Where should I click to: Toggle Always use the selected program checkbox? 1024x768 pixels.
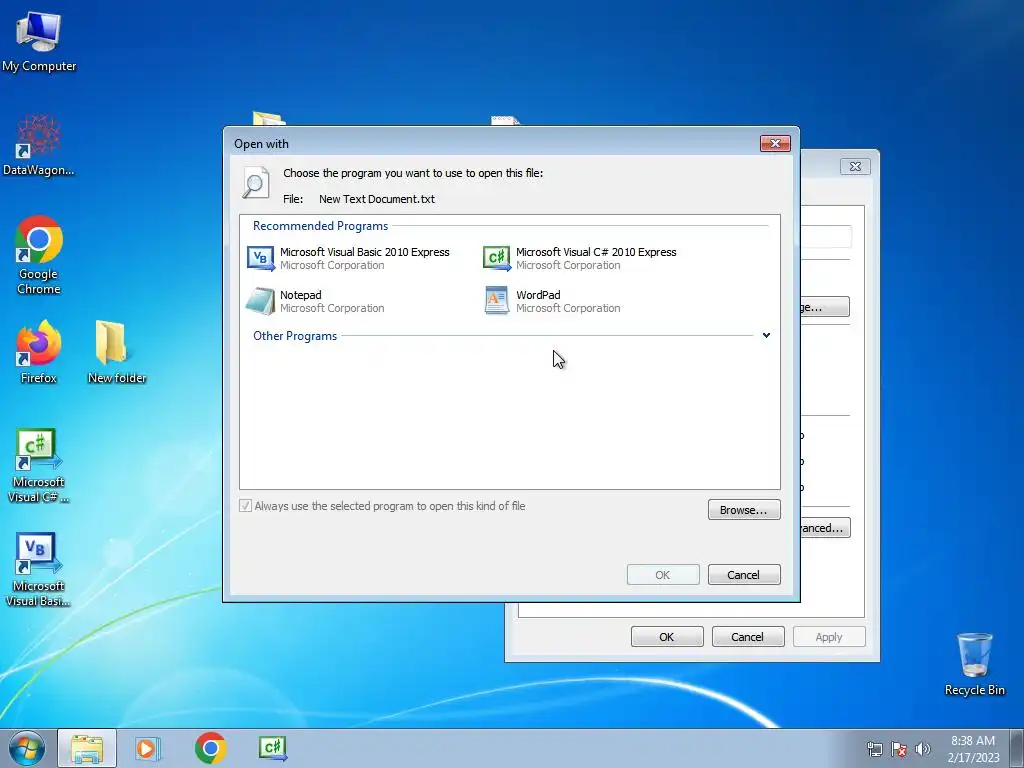coord(246,505)
